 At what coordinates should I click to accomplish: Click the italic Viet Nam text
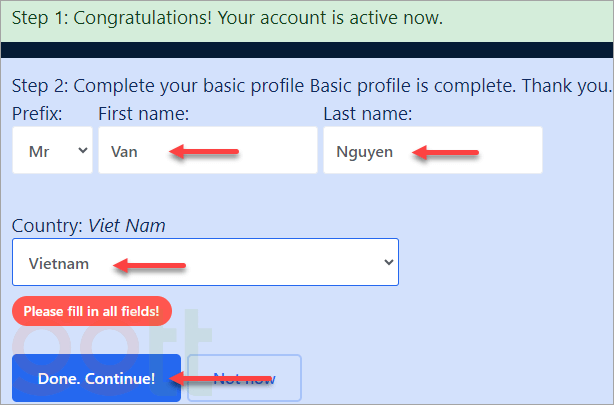127,226
